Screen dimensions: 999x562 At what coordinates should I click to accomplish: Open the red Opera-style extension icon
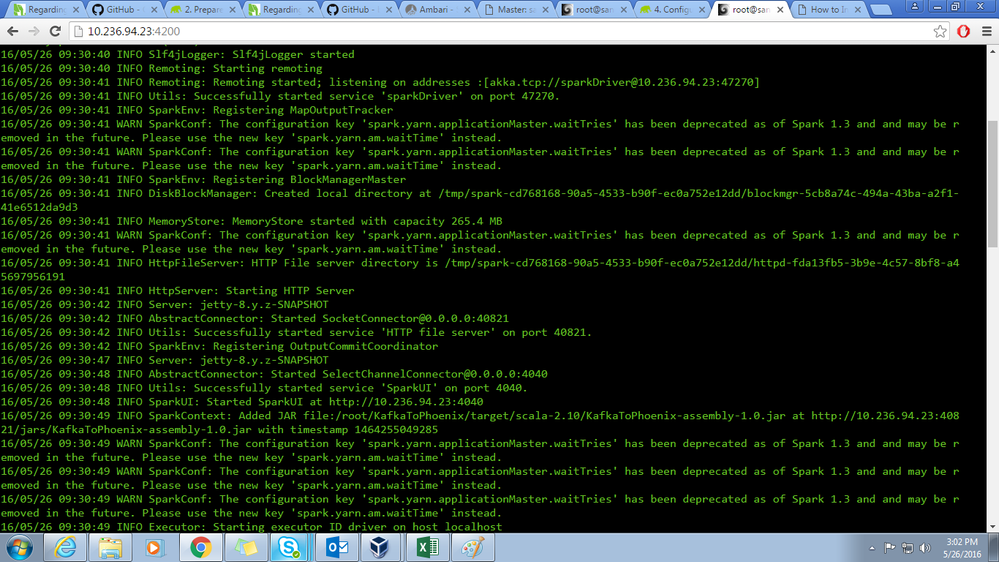click(963, 31)
